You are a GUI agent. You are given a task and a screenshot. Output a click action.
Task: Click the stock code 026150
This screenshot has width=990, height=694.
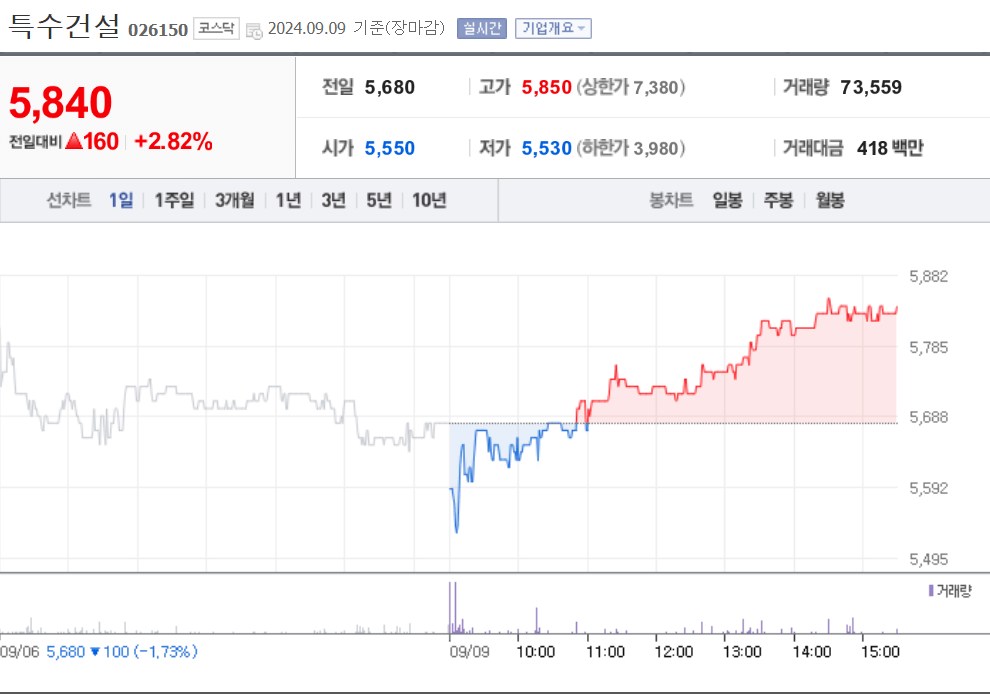click(158, 30)
